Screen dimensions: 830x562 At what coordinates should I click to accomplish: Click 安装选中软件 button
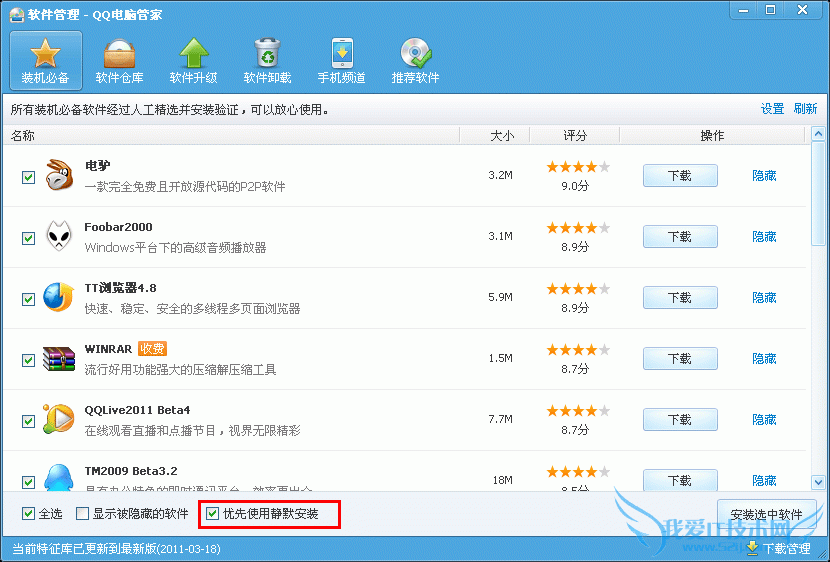(766, 513)
